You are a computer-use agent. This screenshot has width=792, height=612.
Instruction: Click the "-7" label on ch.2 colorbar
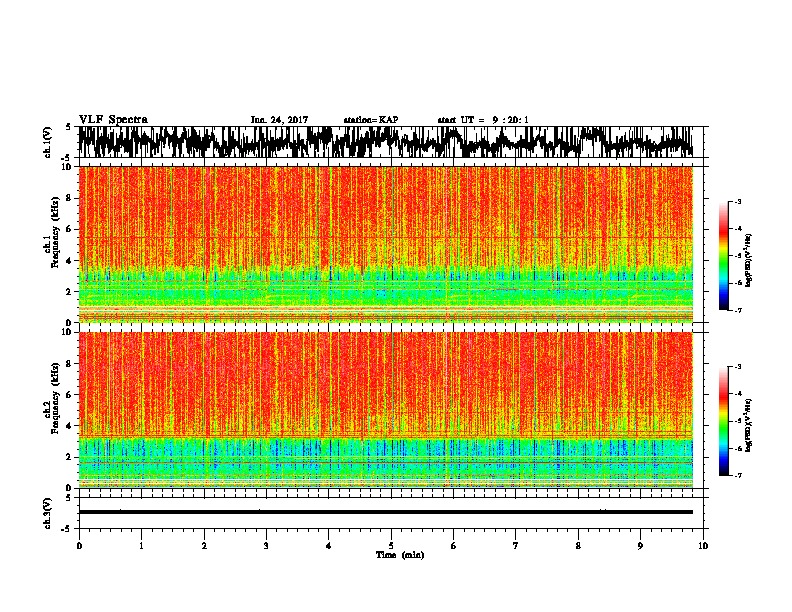pyautogui.click(x=737, y=476)
